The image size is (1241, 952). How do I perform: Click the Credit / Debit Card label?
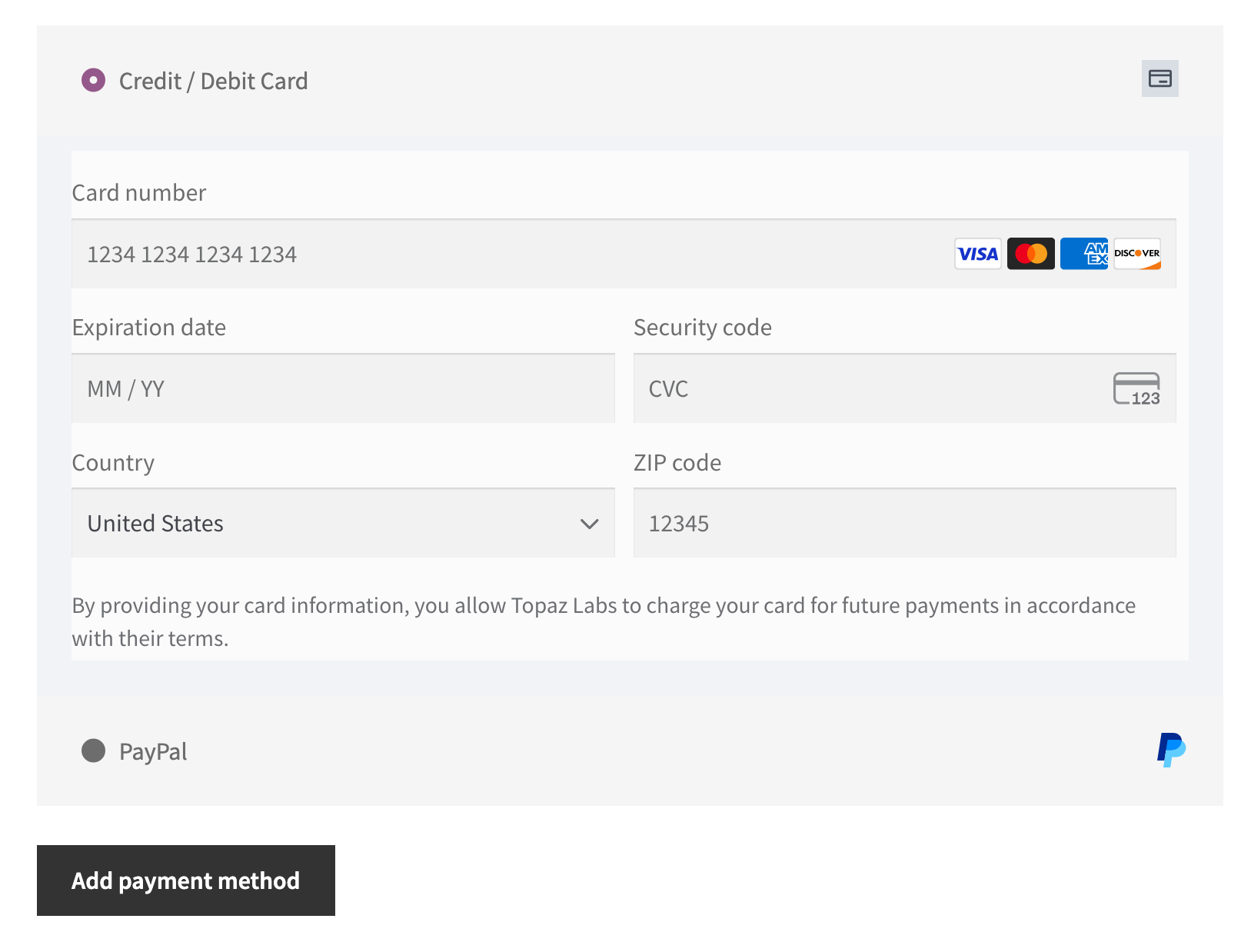click(213, 81)
